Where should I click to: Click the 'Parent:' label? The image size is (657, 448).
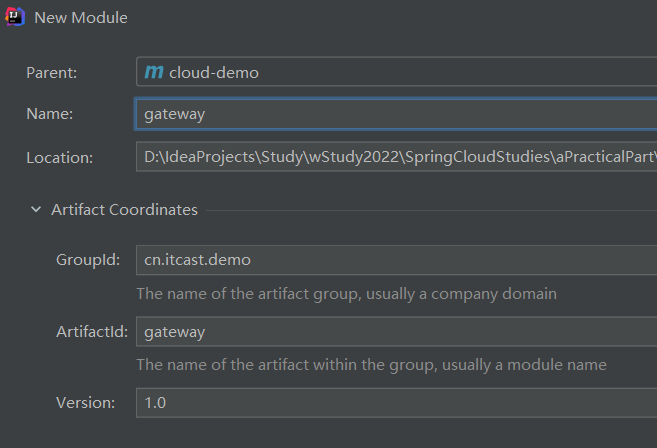click(52, 73)
